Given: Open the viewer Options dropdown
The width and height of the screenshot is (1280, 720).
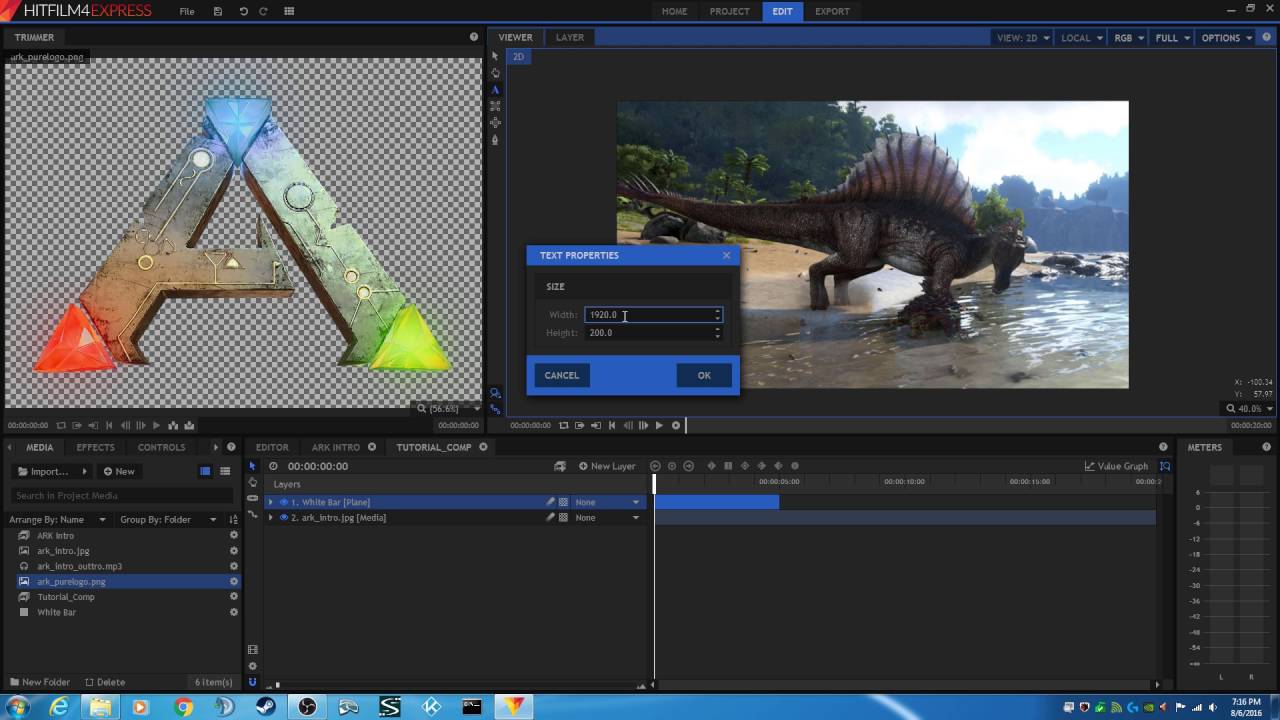Looking at the screenshot, I should click(x=1226, y=38).
